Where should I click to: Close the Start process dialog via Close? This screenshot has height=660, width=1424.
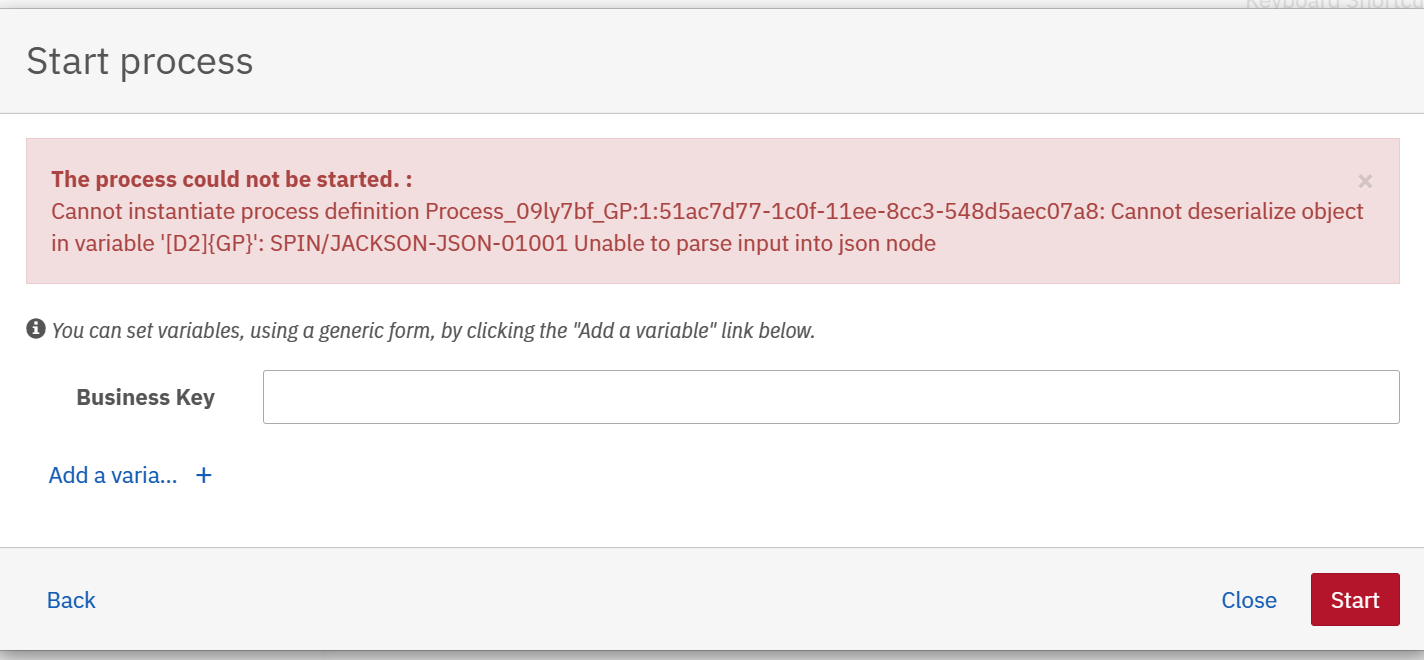(x=1249, y=600)
